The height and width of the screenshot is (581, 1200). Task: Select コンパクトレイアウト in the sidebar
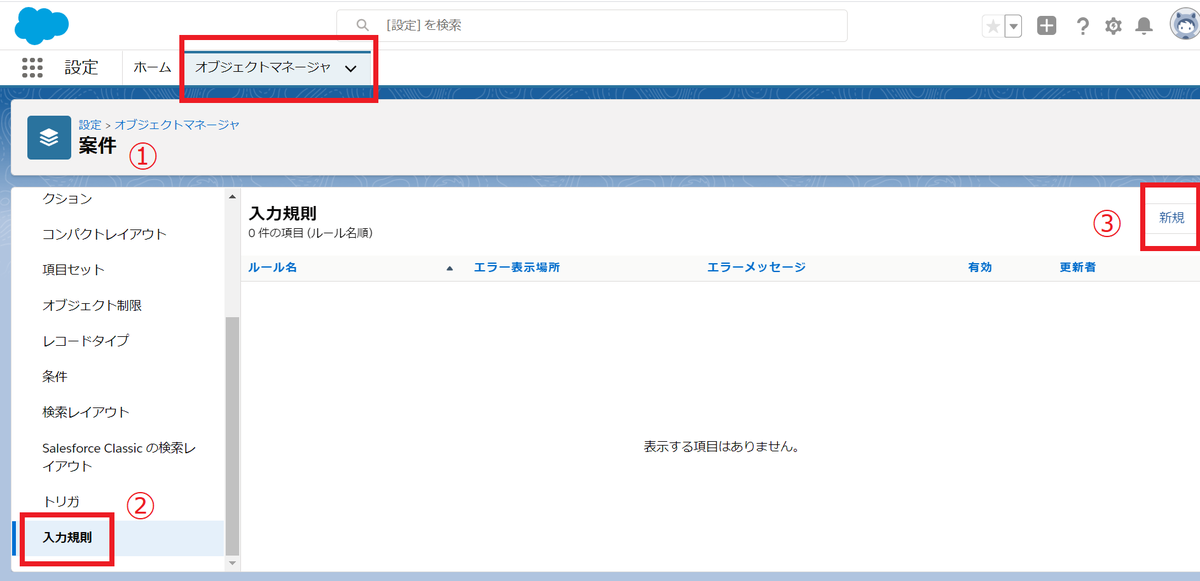(104, 234)
